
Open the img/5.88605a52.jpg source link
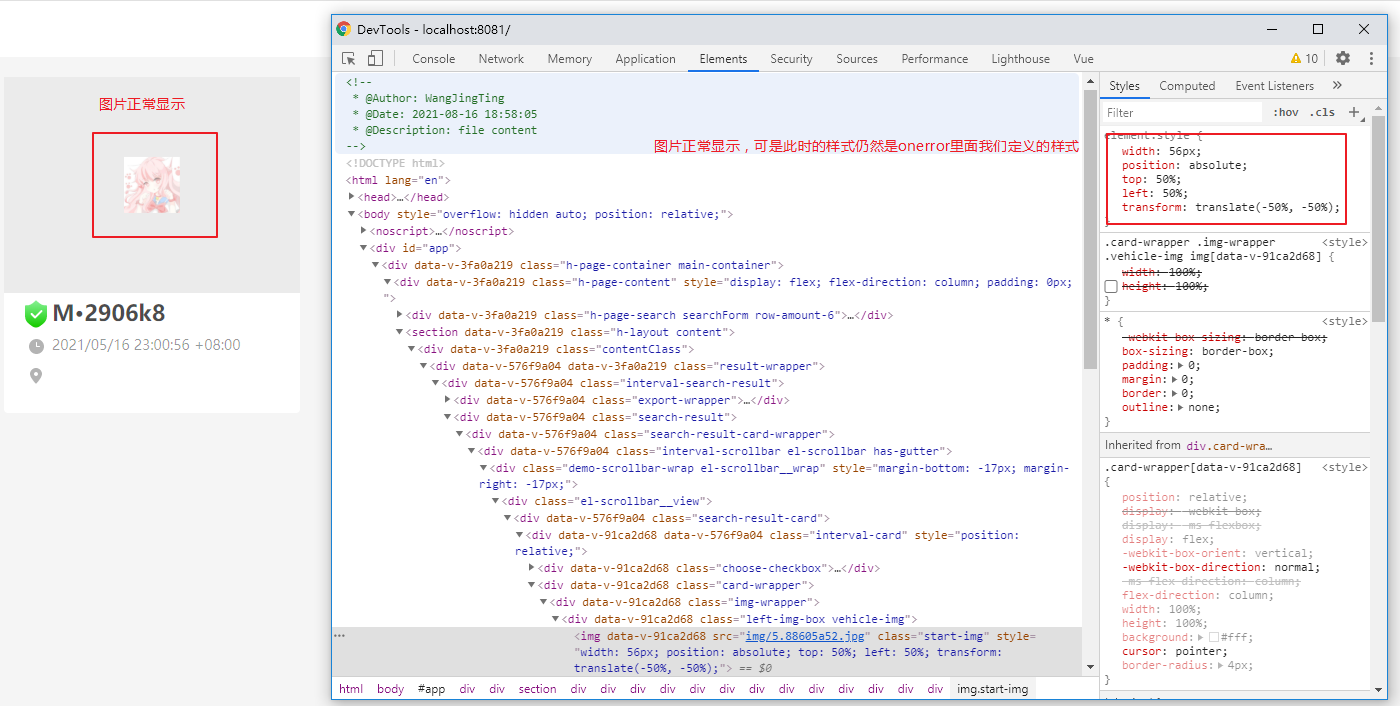point(807,636)
